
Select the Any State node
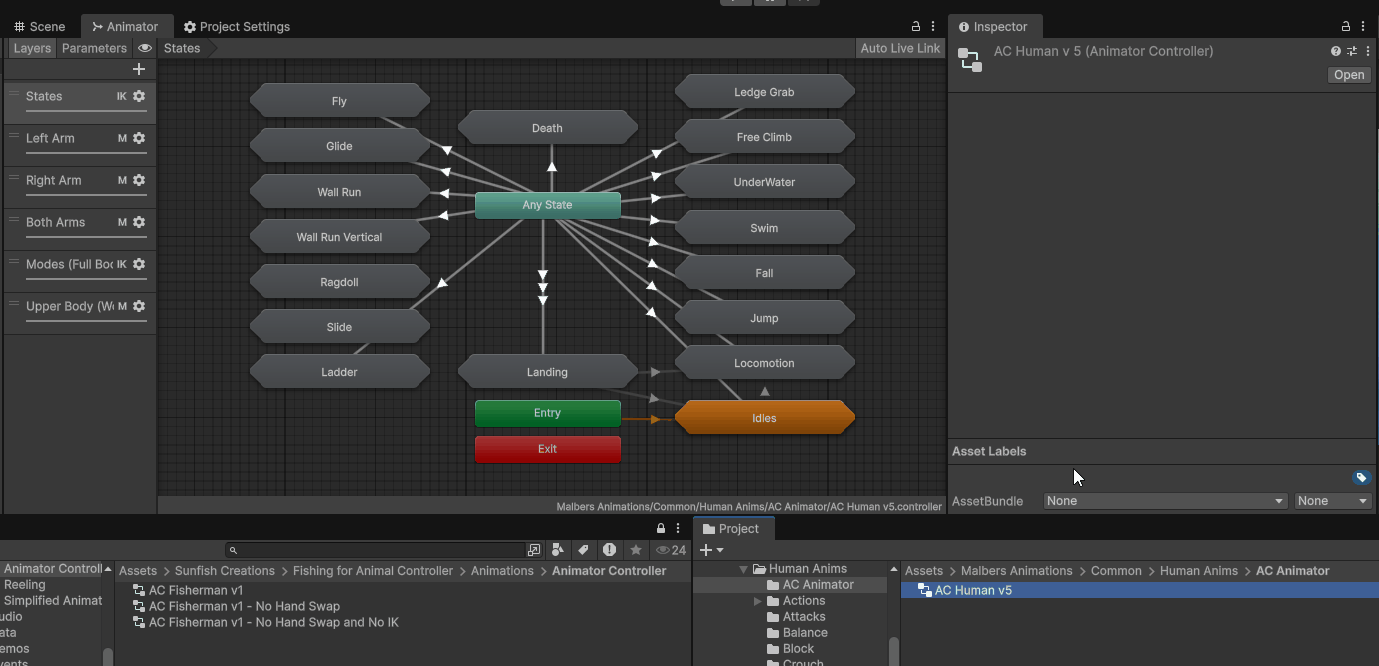click(x=547, y=205)
